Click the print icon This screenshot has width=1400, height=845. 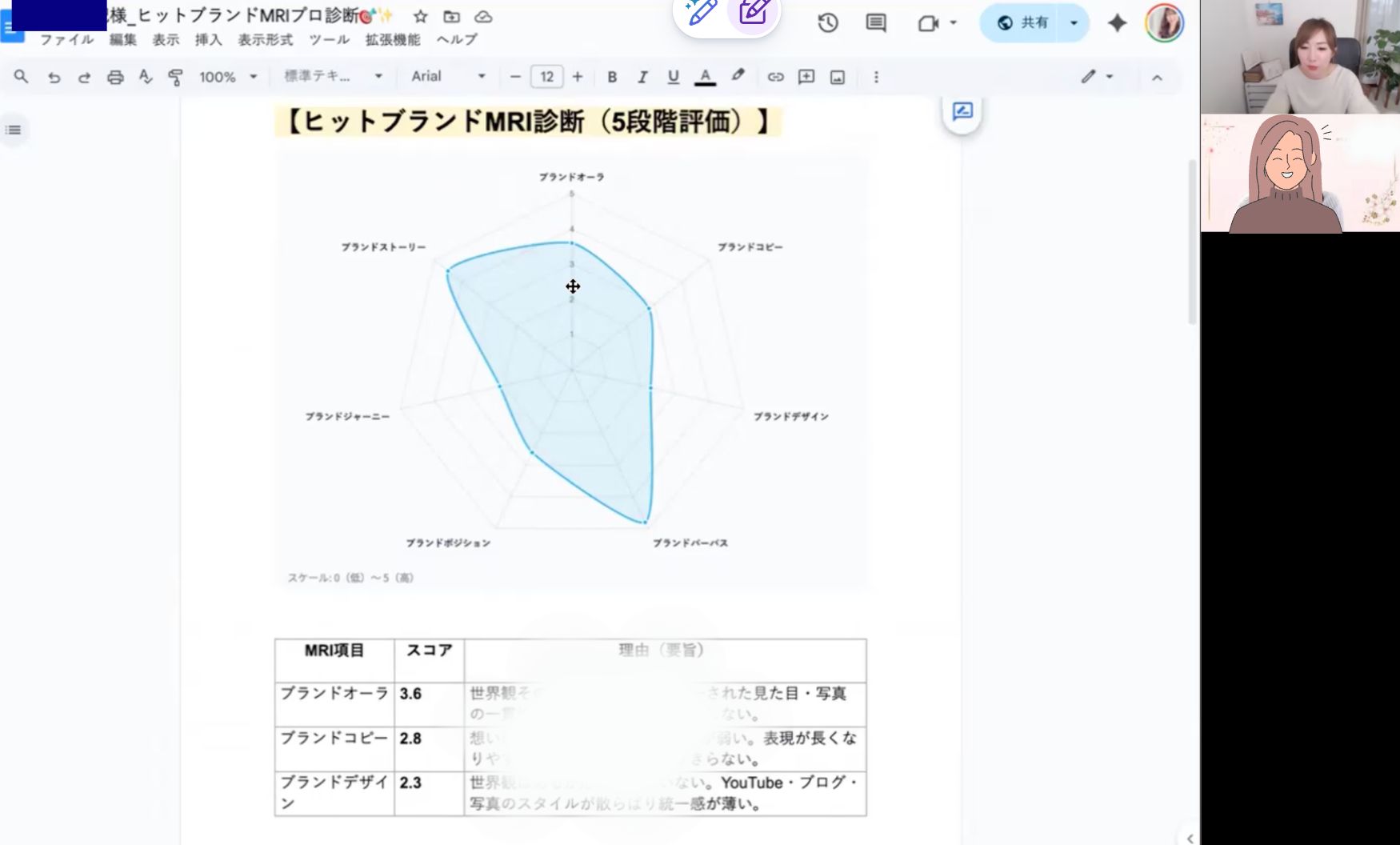coord(115,77)
